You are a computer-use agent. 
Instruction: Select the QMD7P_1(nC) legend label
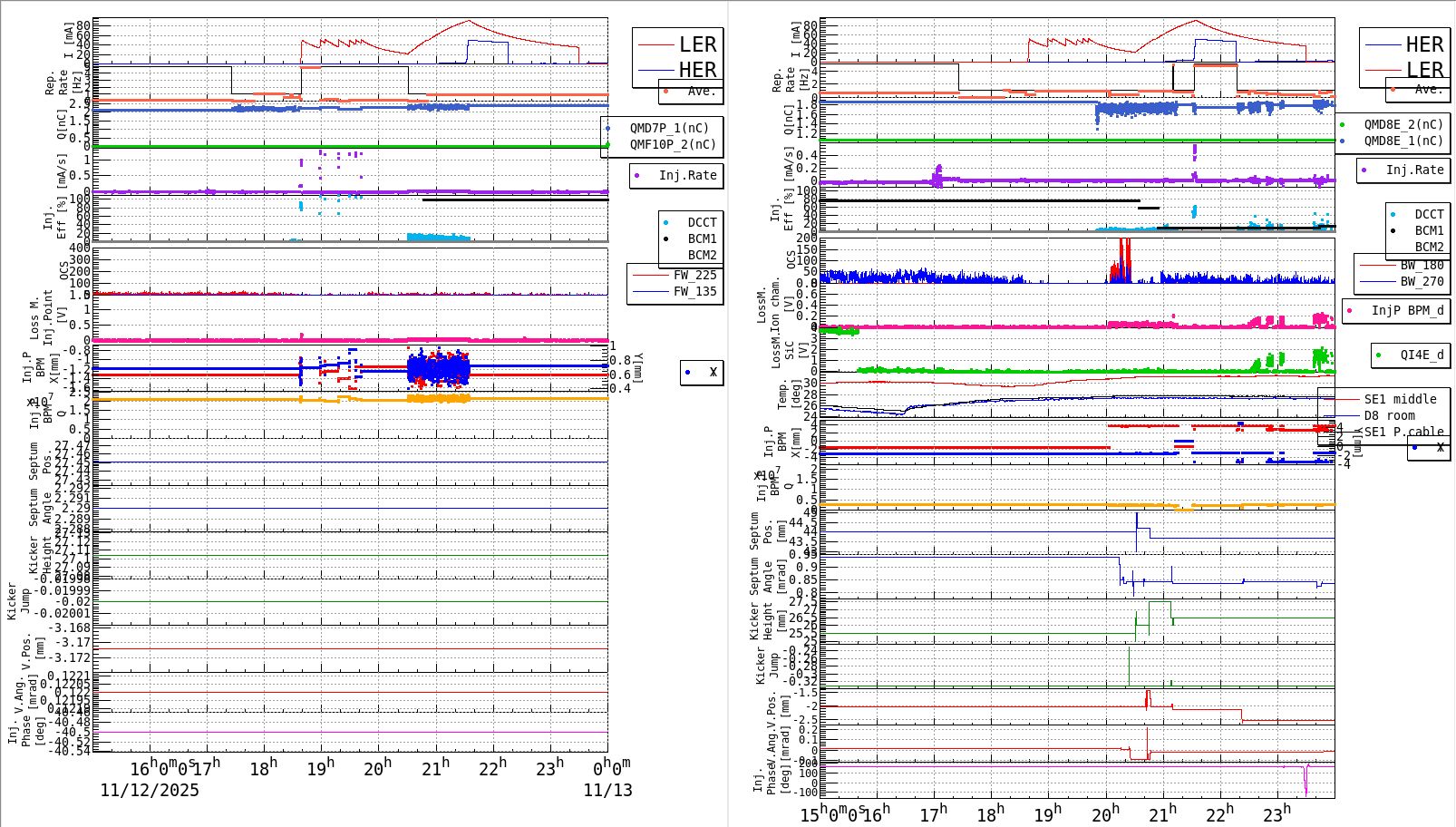pyautogui.click(x=669, y=128)
